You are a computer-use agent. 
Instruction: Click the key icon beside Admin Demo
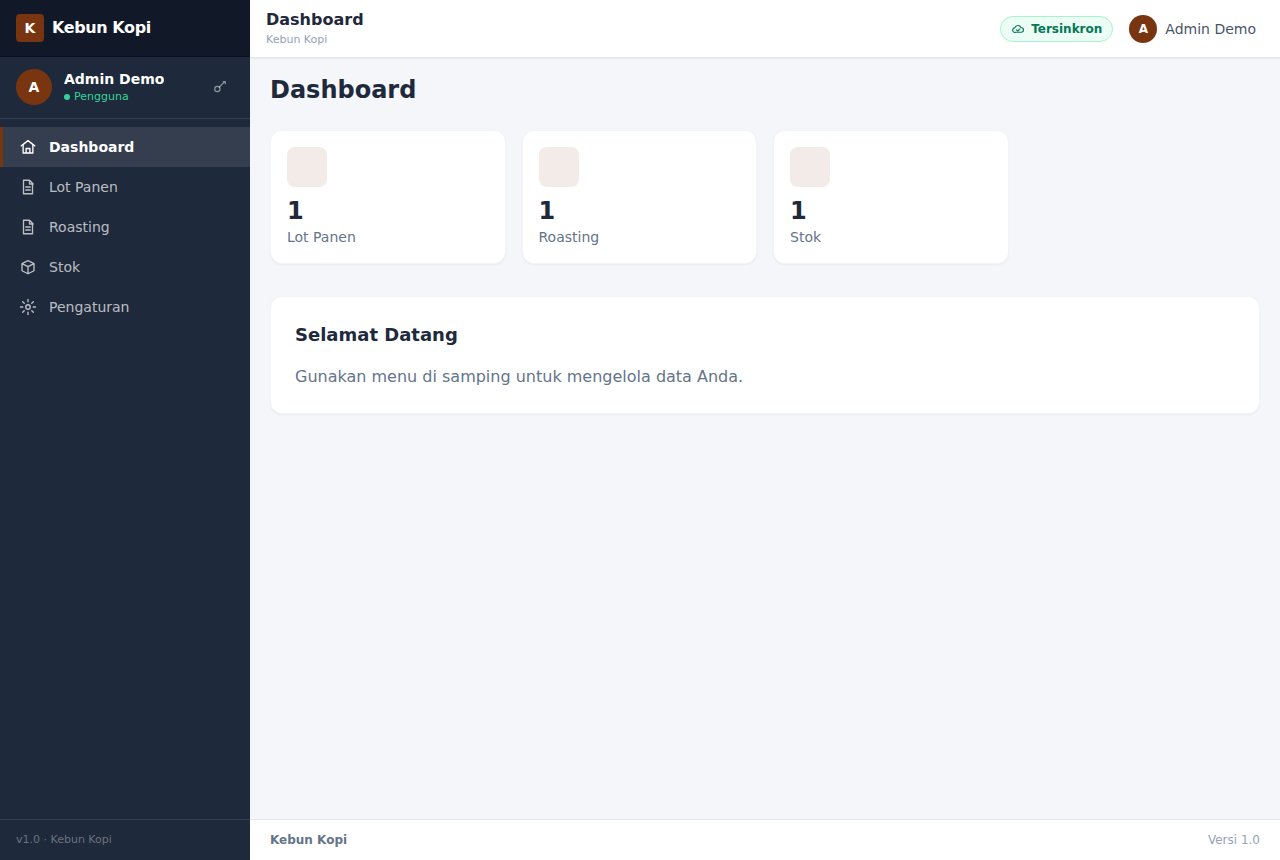tap(220, 87)
